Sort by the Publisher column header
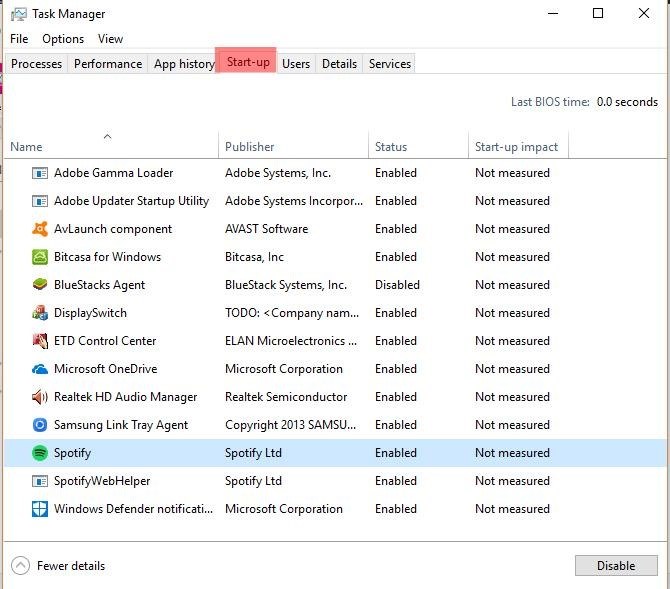 point(293,145)
